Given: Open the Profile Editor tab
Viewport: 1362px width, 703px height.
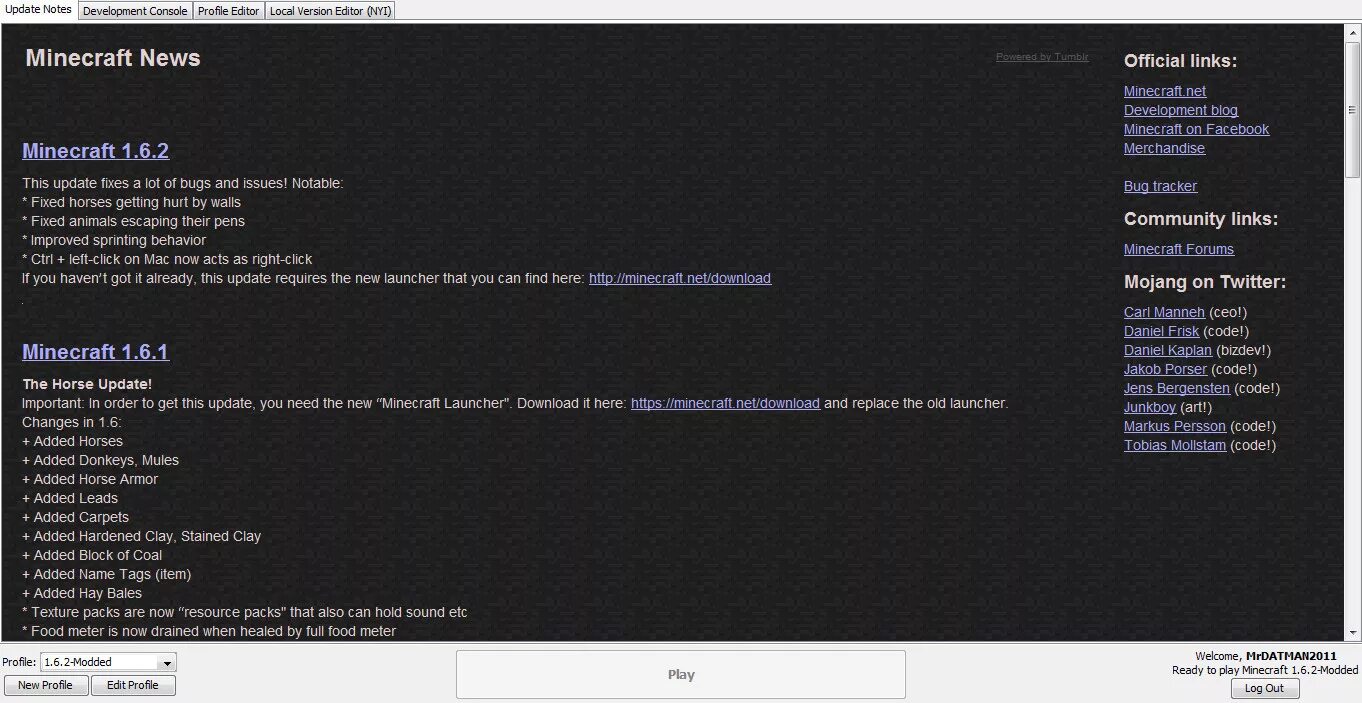Looking at the screenshot, I should coord(228,11).
